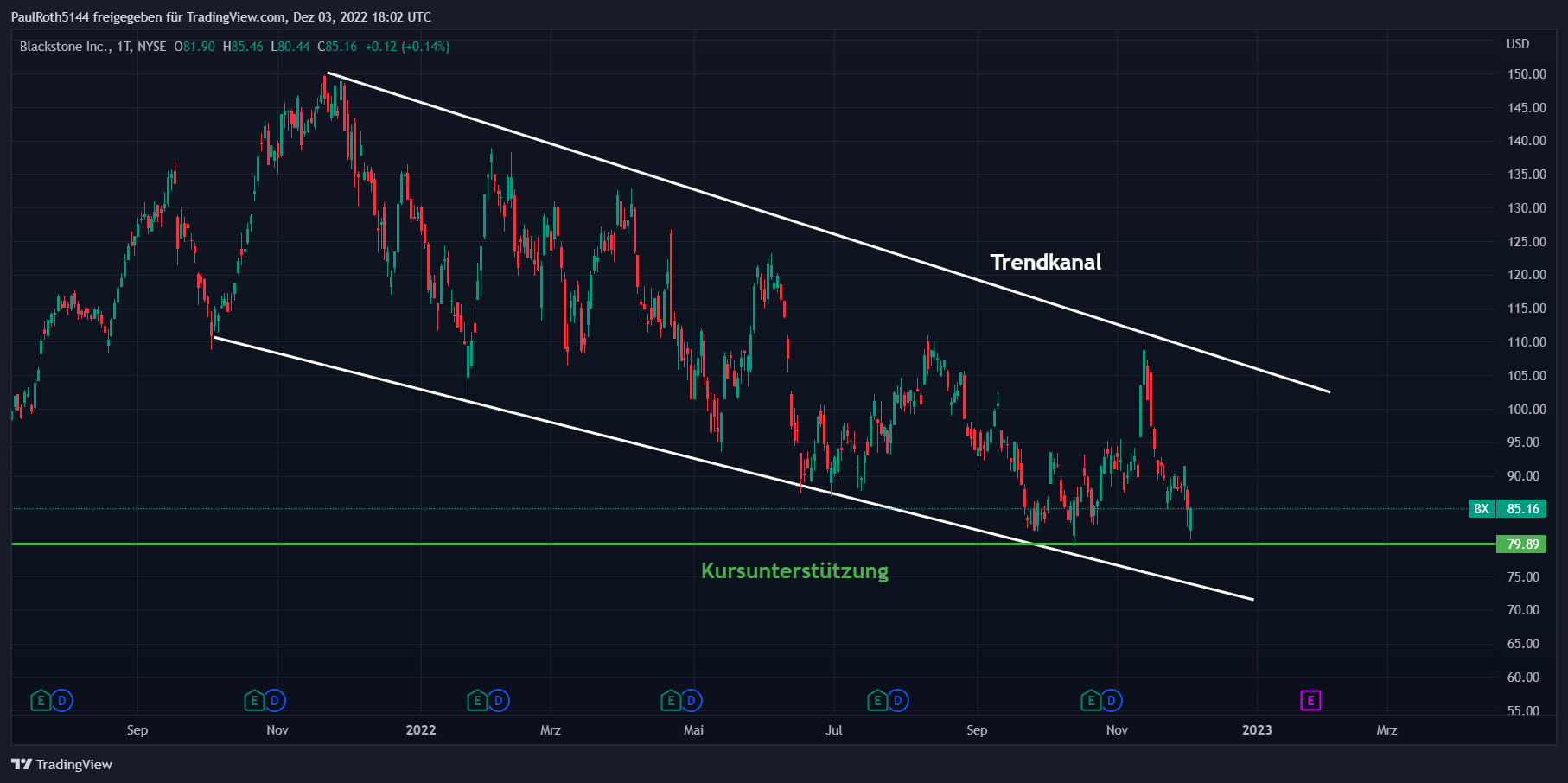1568x783 pixels.
Task: Click the 150.00 price axis label
Action: 1527,74
